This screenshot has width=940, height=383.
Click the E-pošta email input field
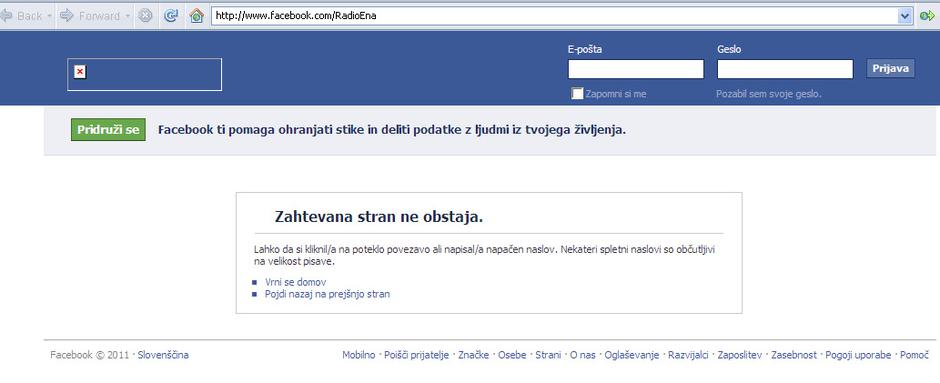(635, 69)
